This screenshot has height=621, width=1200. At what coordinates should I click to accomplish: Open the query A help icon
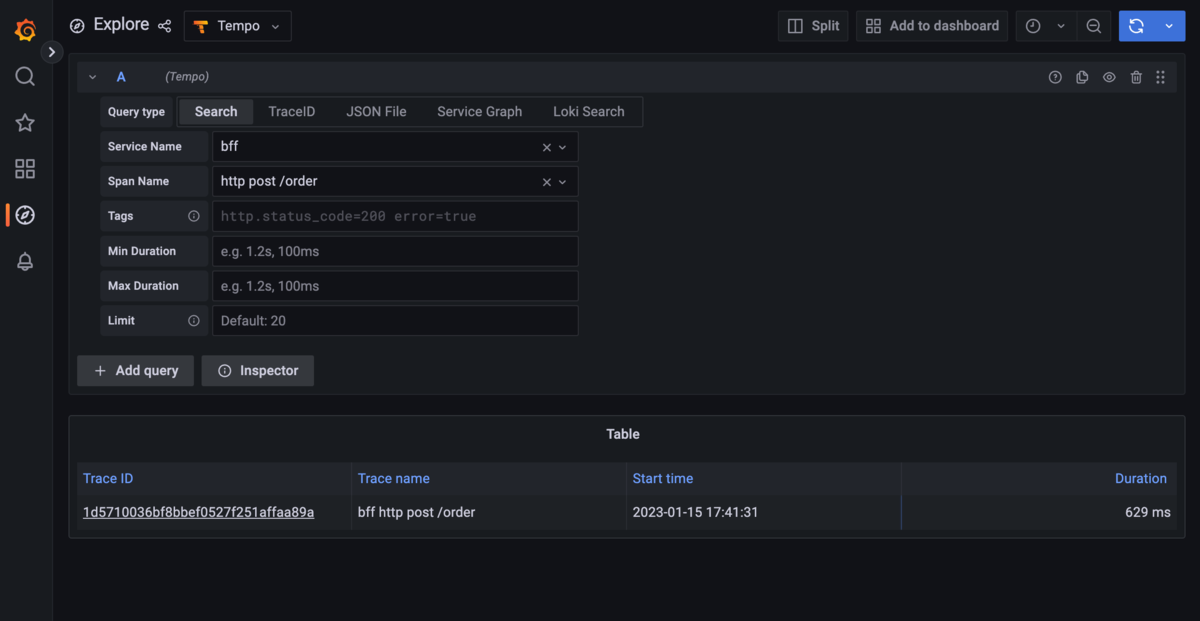coord(1055,77)
